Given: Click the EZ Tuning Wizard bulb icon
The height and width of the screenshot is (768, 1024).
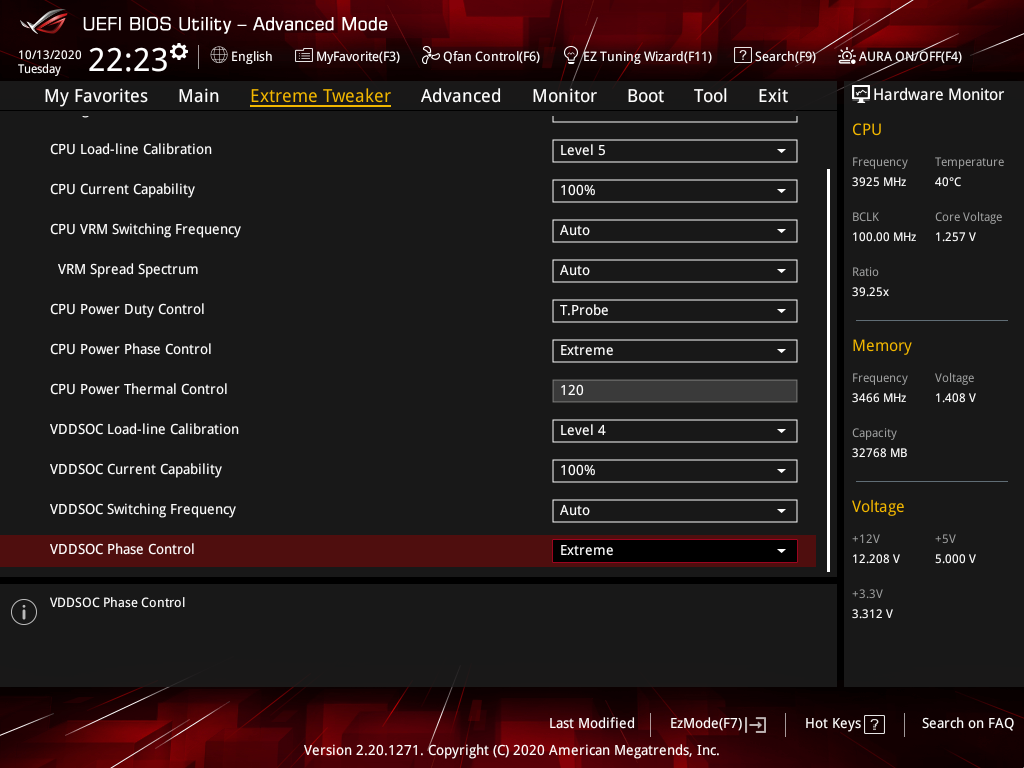Looking at the screenshot, I should click(x=571, y=56).
